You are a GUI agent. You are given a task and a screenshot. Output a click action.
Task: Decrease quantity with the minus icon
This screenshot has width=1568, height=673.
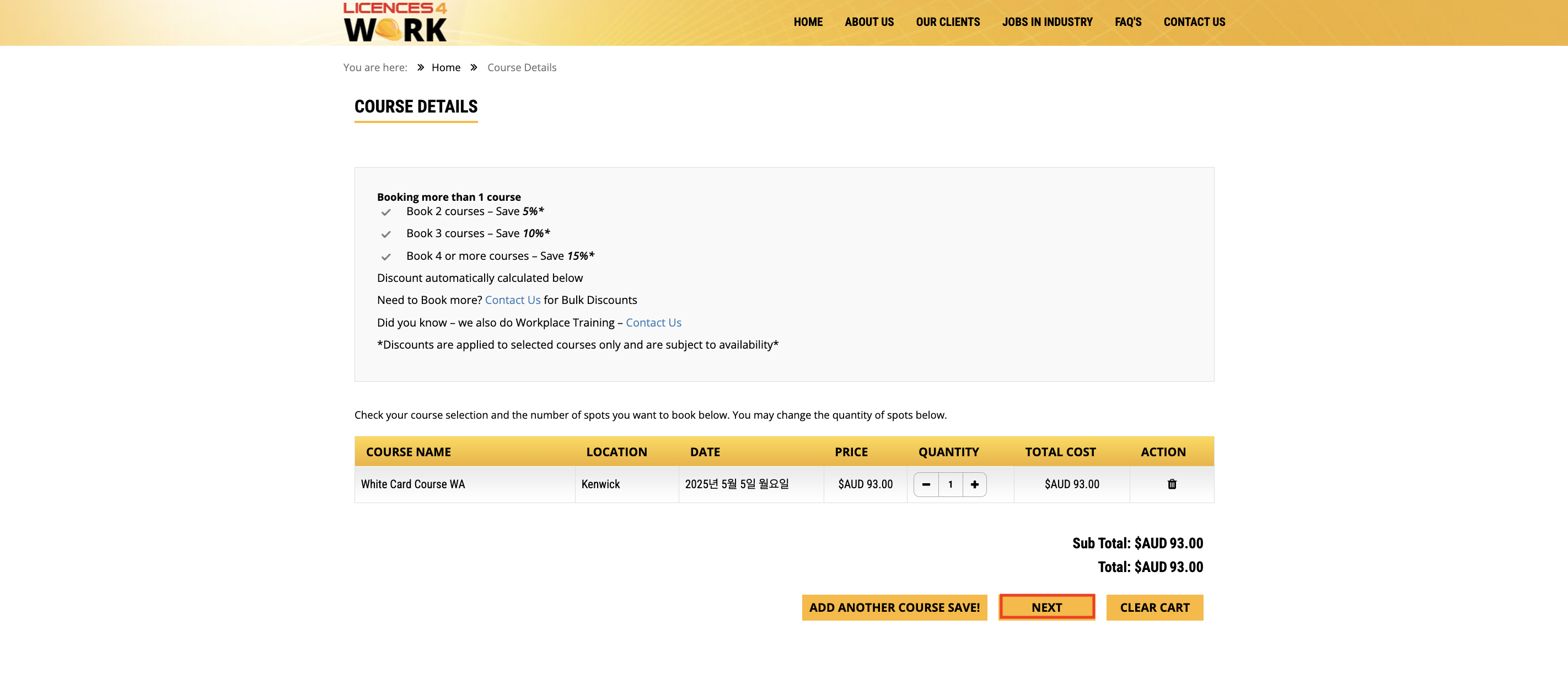click(926, 485)
